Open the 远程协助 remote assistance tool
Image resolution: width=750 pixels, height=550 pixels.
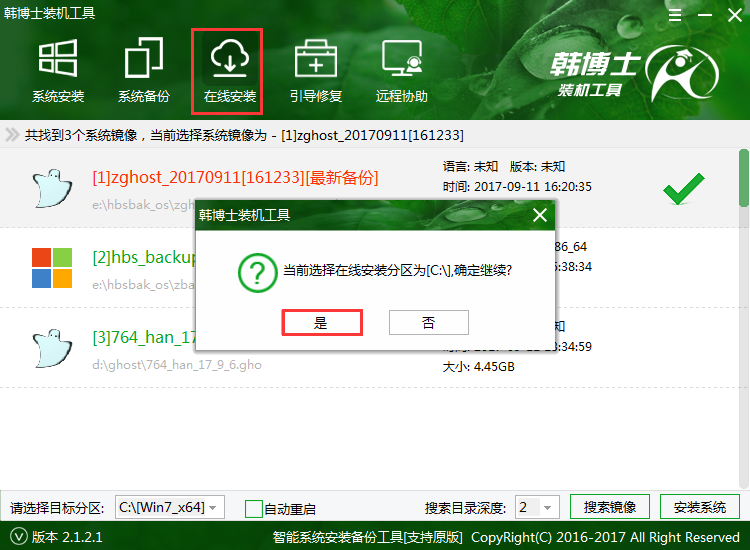tap(401, 71)
